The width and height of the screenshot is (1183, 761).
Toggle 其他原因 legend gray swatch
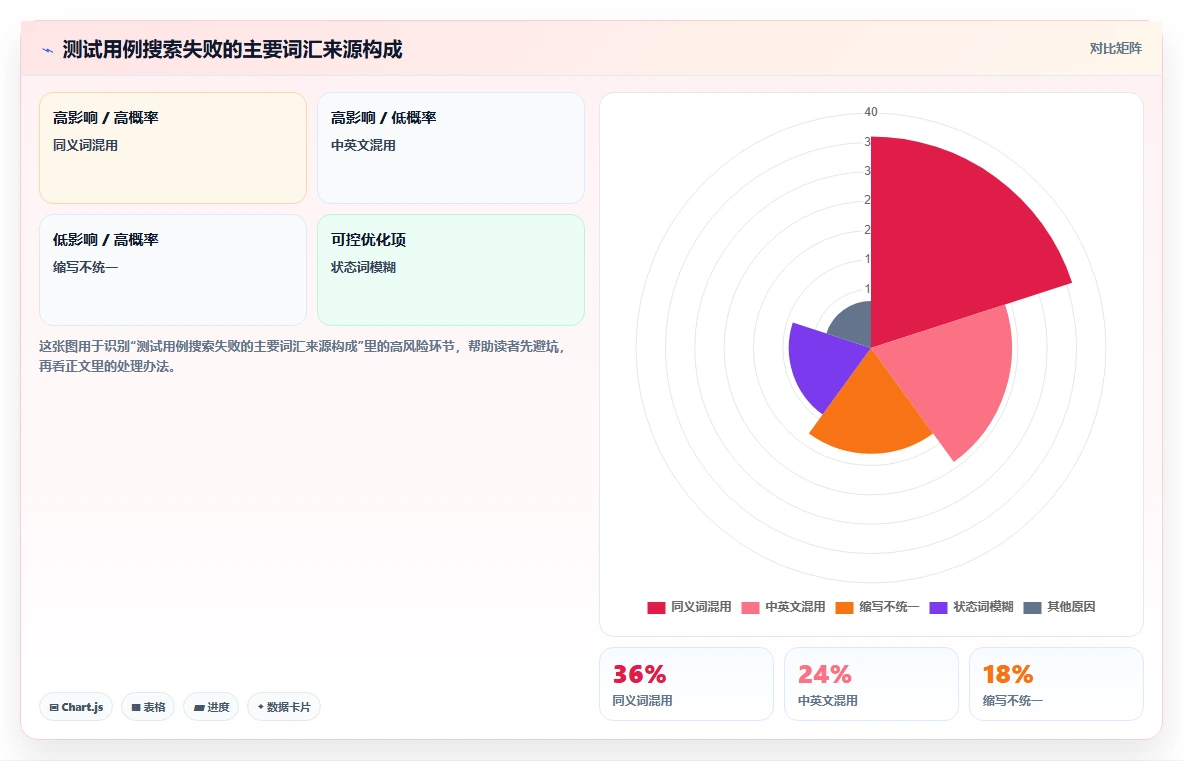click(1032, 607)
